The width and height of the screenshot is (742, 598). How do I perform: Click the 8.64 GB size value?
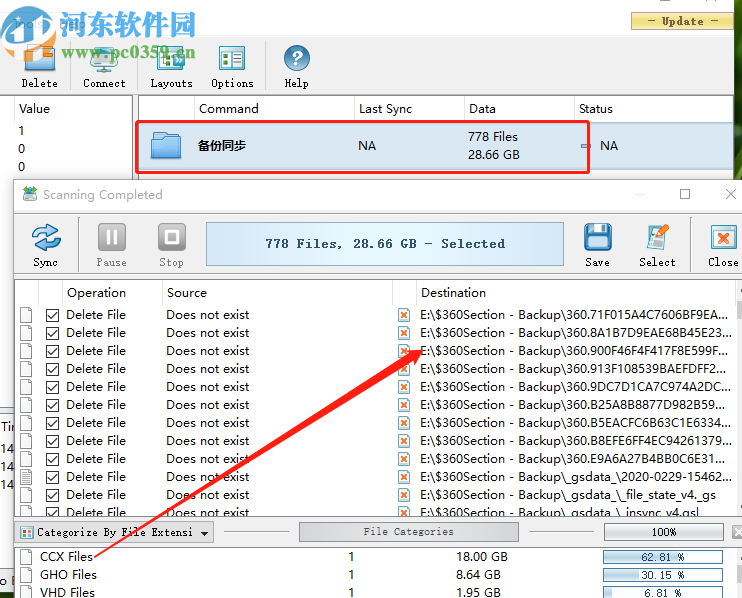click(478, 575)
